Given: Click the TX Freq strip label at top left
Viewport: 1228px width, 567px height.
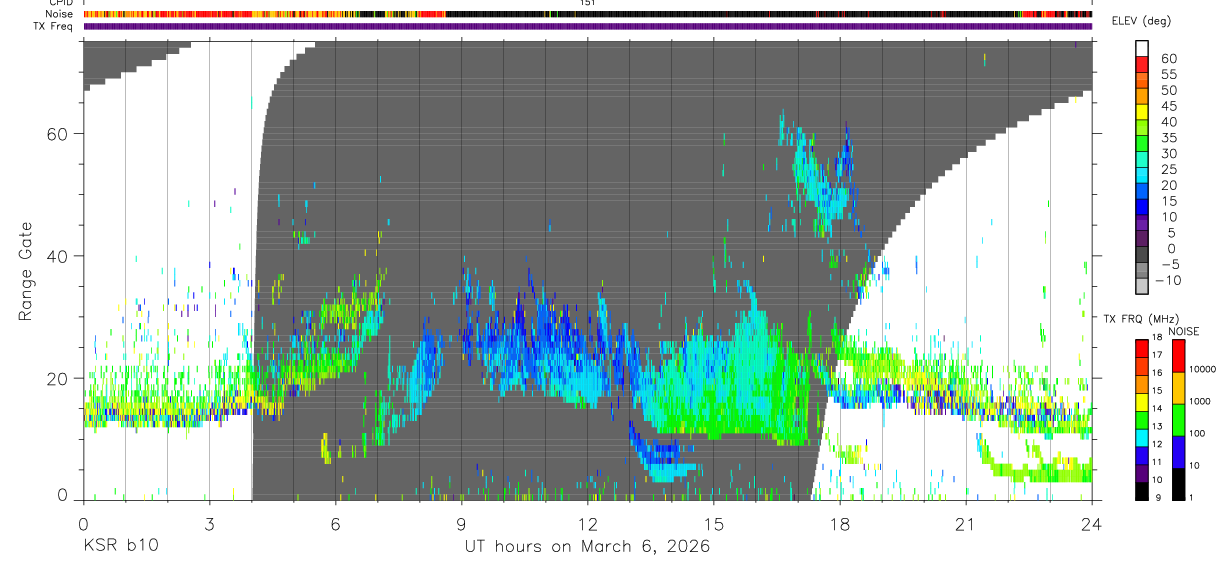Looking at the screenshot, I should [x=54, y=26].
